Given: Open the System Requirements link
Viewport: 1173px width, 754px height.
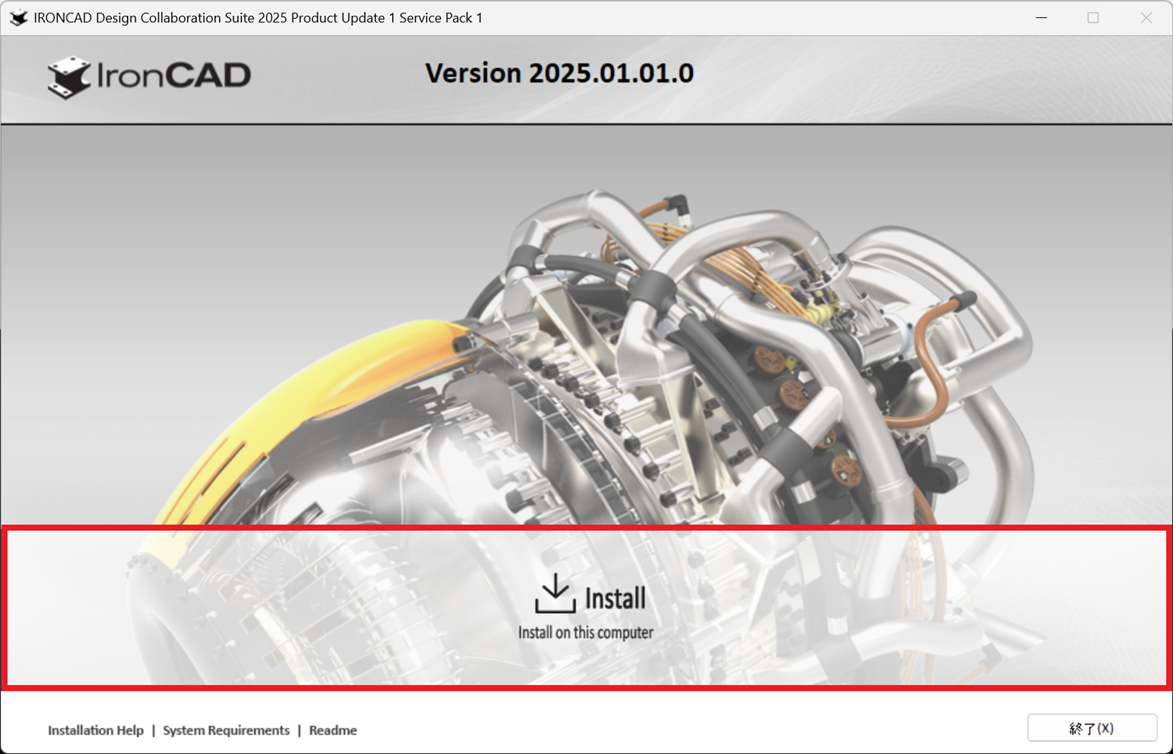Looking at the screenshot, I should (226, 730).
